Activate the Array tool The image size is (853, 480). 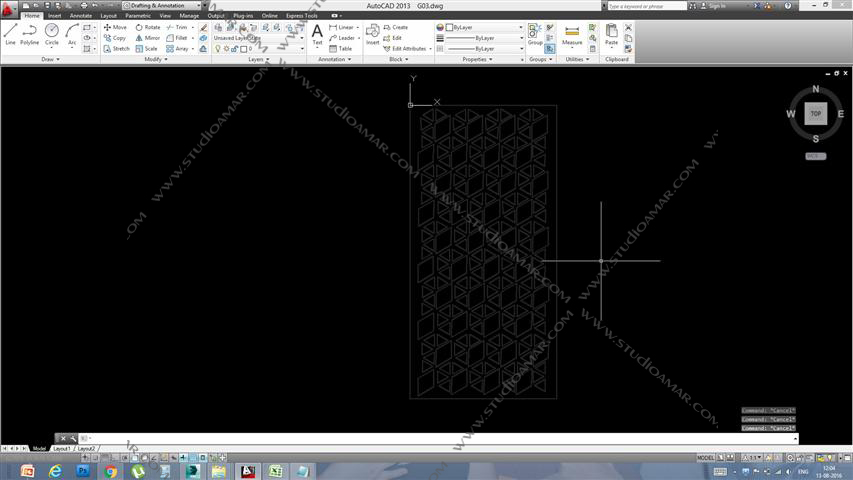178,49
